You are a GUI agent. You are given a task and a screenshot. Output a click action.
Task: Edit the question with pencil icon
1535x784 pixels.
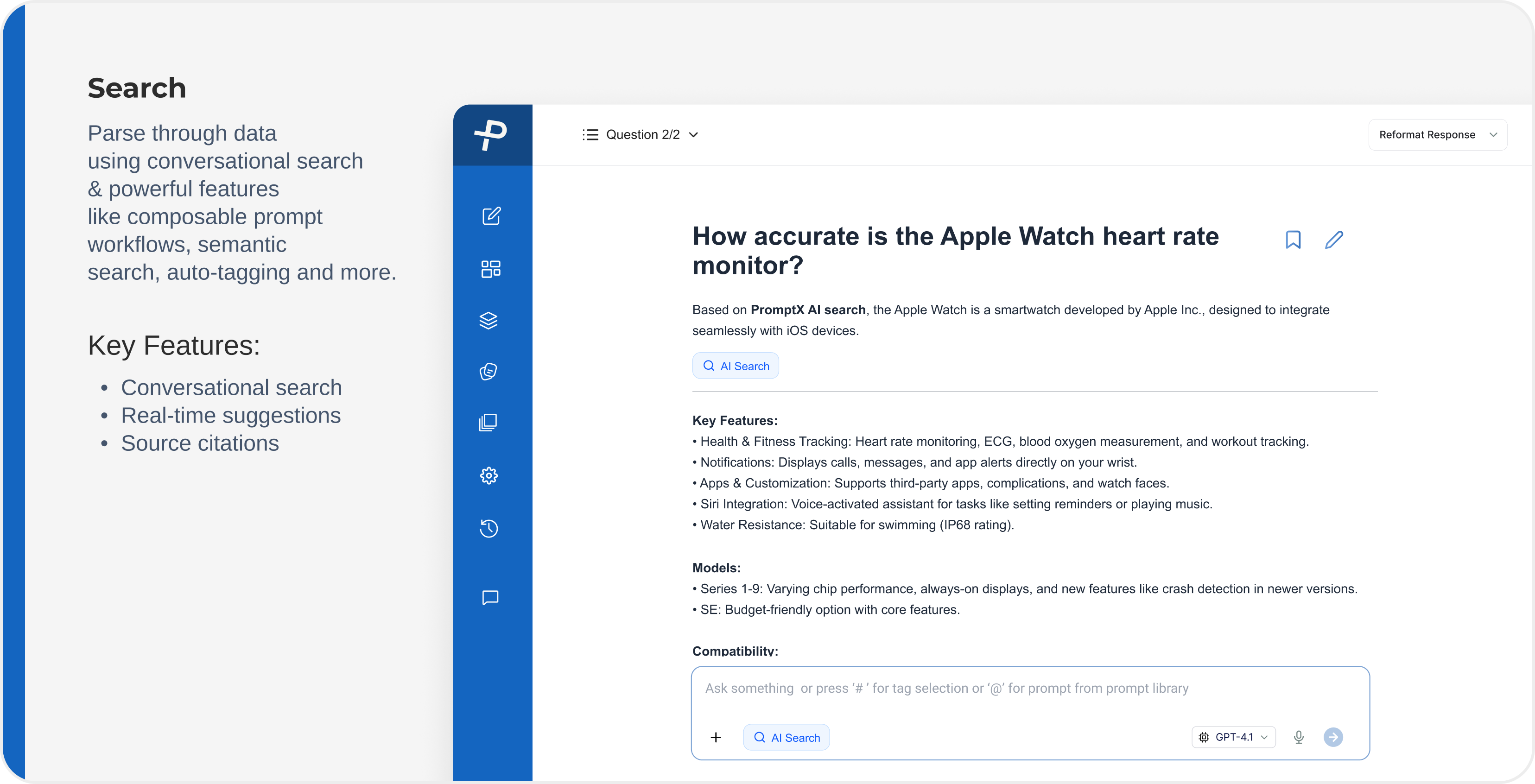[x=1333, y=240]
